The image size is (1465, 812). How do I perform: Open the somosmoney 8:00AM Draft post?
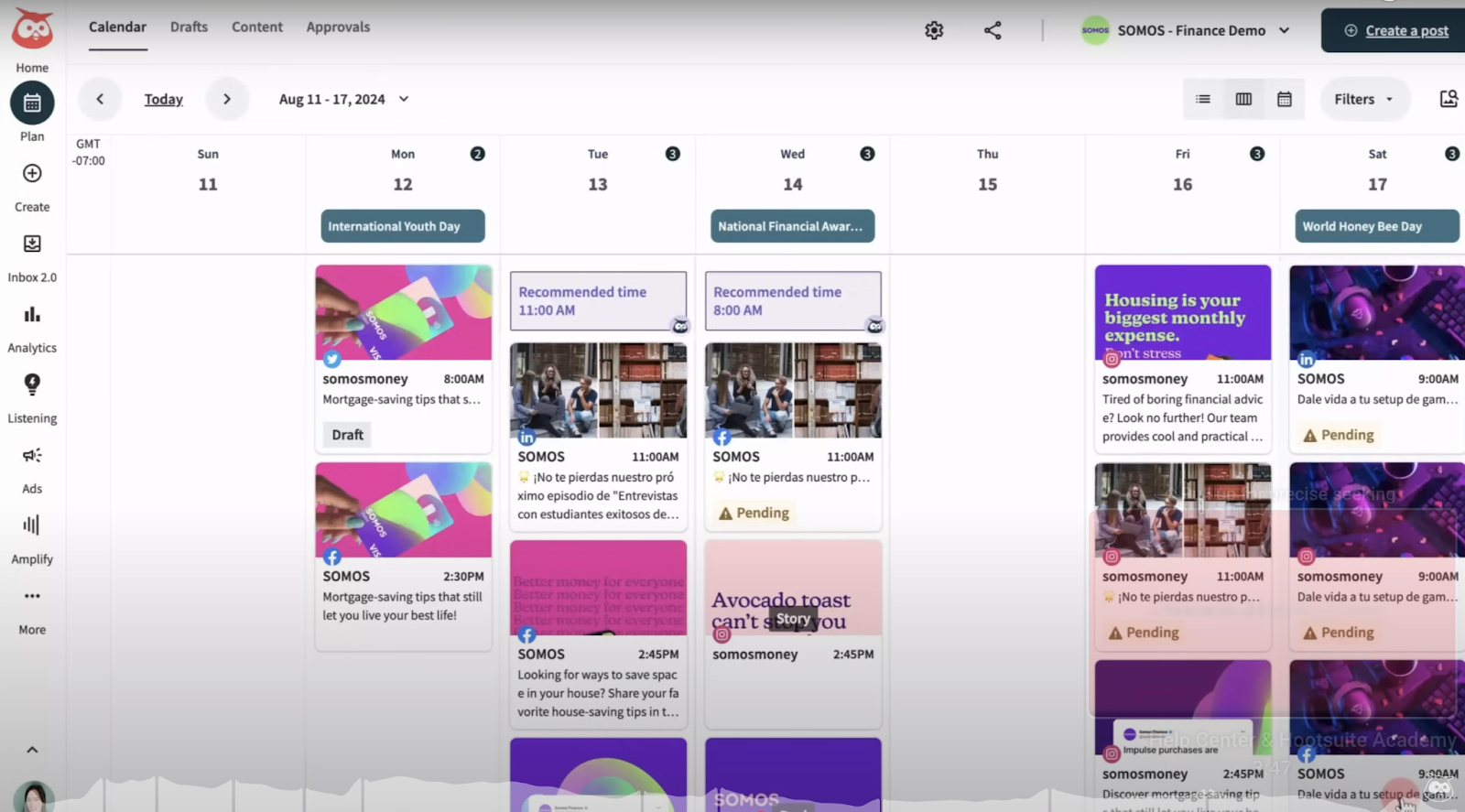point(403,359)
